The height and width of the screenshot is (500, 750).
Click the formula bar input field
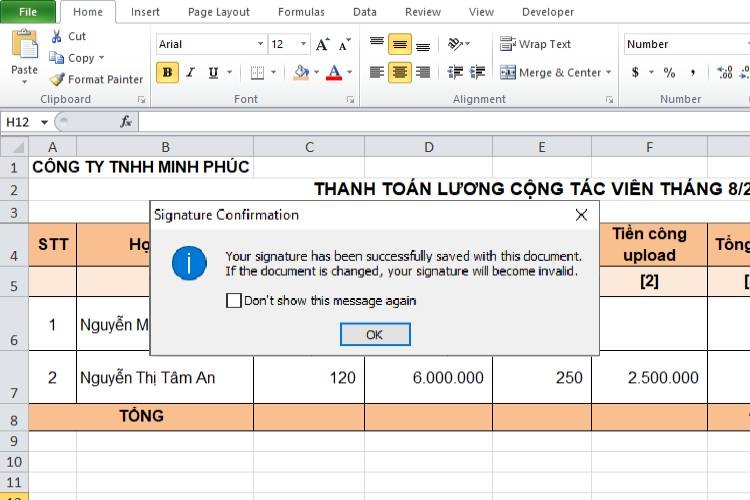(x=444, y=122)
